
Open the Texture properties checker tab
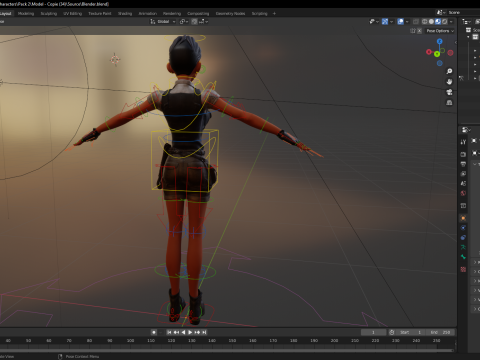click(463, 269)
